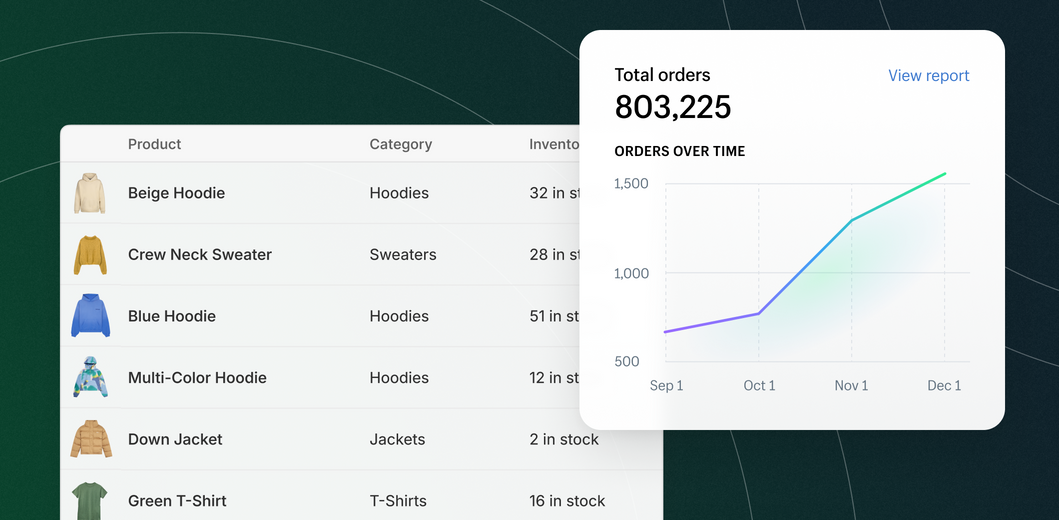Click the Product column header
This screenshot has width=1059, height=520.
coord(155,144)
